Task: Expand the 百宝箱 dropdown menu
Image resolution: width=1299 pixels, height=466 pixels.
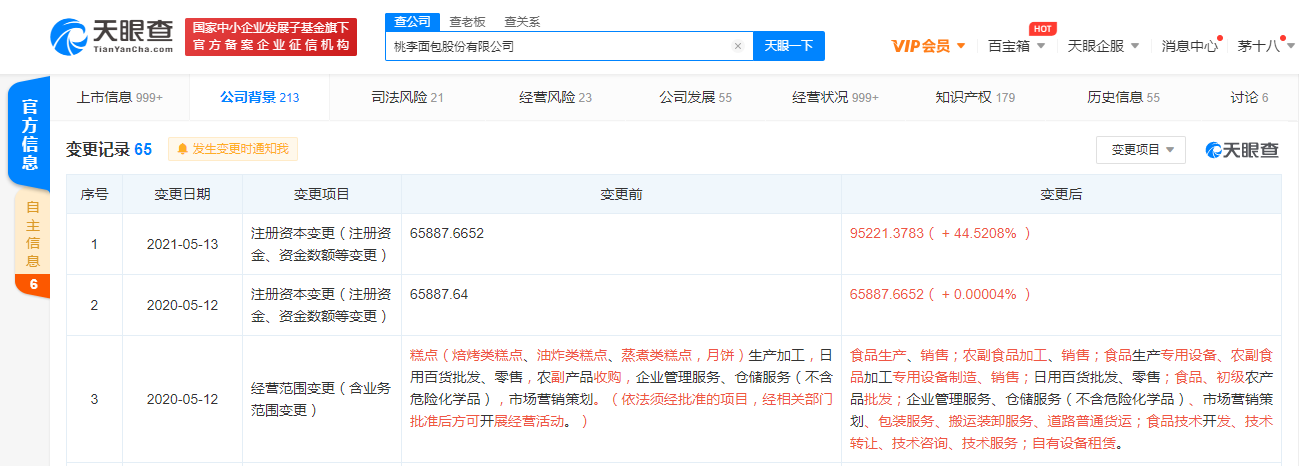Action: (x=1016, y=46)
